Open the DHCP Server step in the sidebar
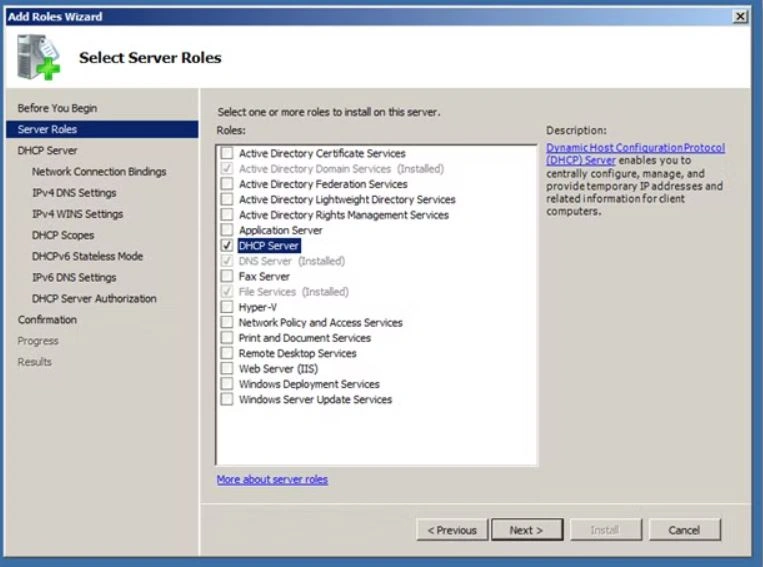The image size is (763, 567). (47, 150)
